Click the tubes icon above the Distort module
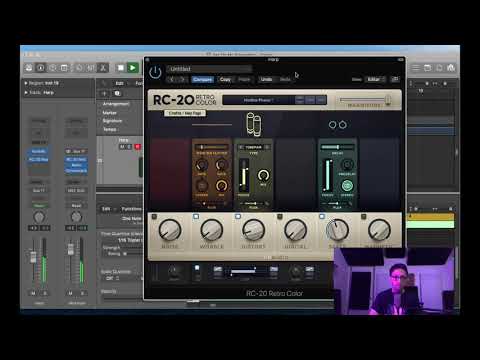 click(x=254, y=124)
